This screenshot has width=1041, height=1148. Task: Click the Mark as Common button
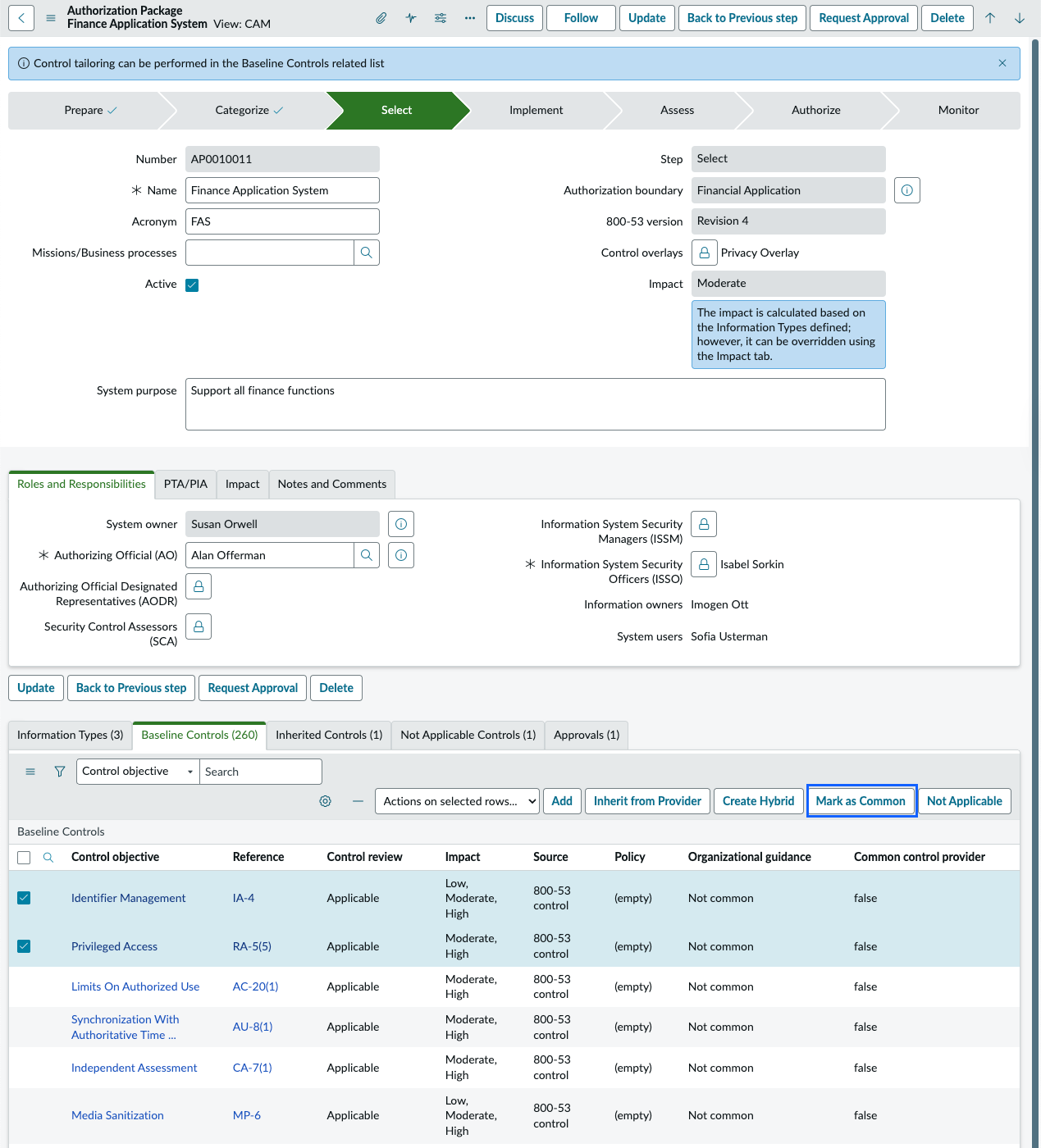pyautogui.click(x=861, y=801)
